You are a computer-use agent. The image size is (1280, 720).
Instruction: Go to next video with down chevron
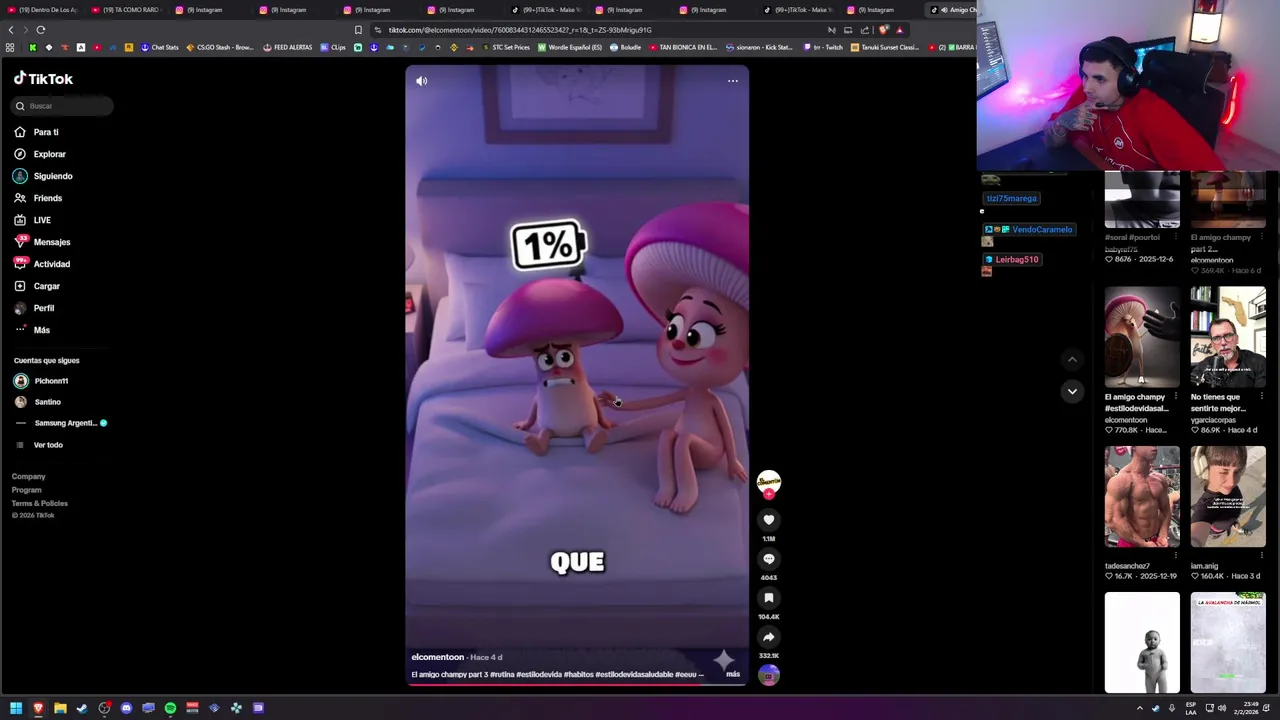[1072, 391]
